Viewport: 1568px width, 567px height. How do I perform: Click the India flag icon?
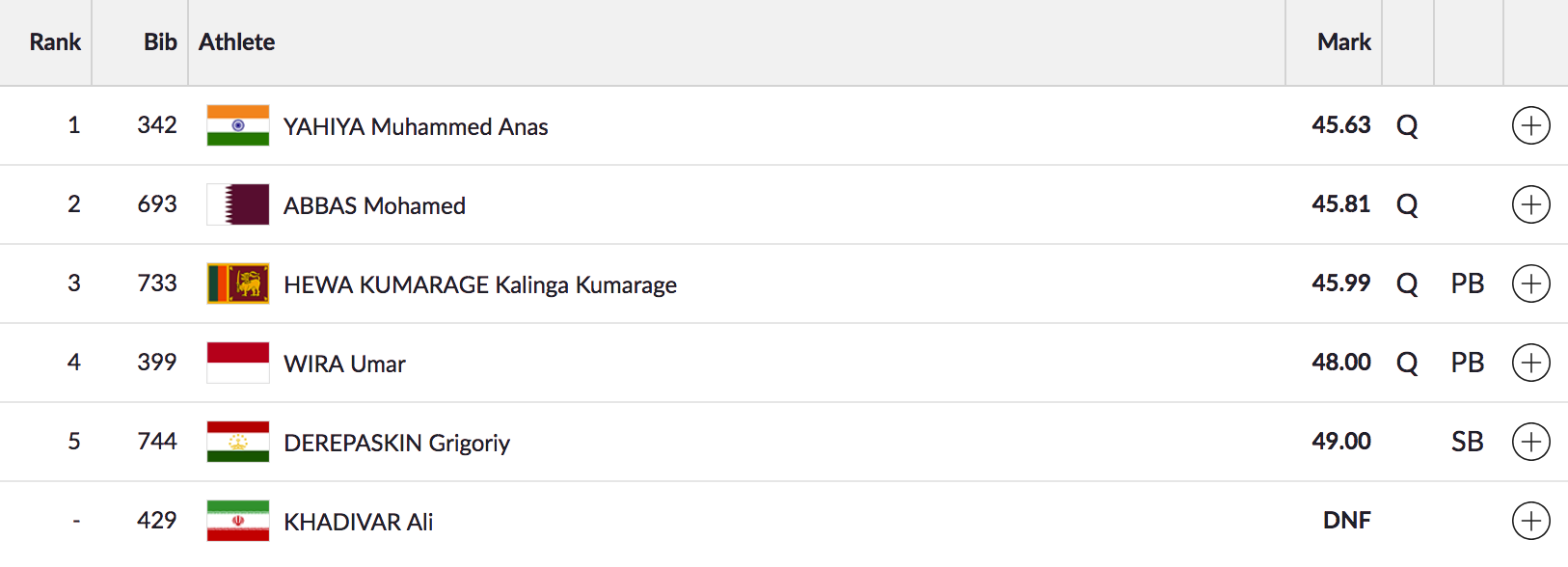[x=238, y=125]
